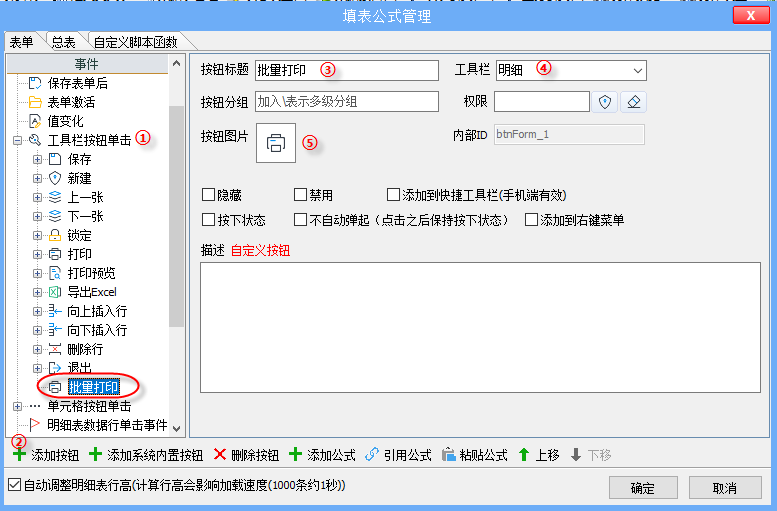Screen dimensions: 777x511
Task: Expand the 锁定 tree node
Action: pyautogui.click(x=37, y=235)
